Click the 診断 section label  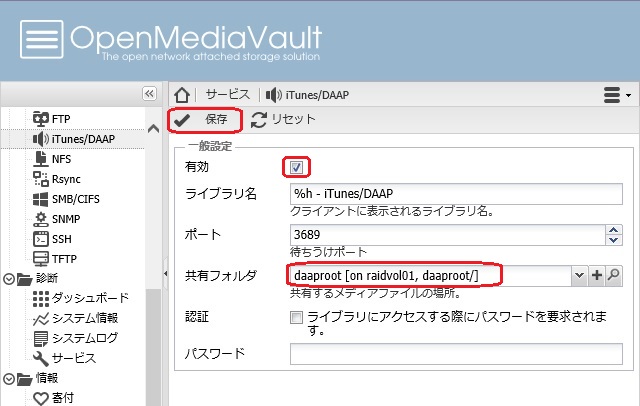click(47, 279)
